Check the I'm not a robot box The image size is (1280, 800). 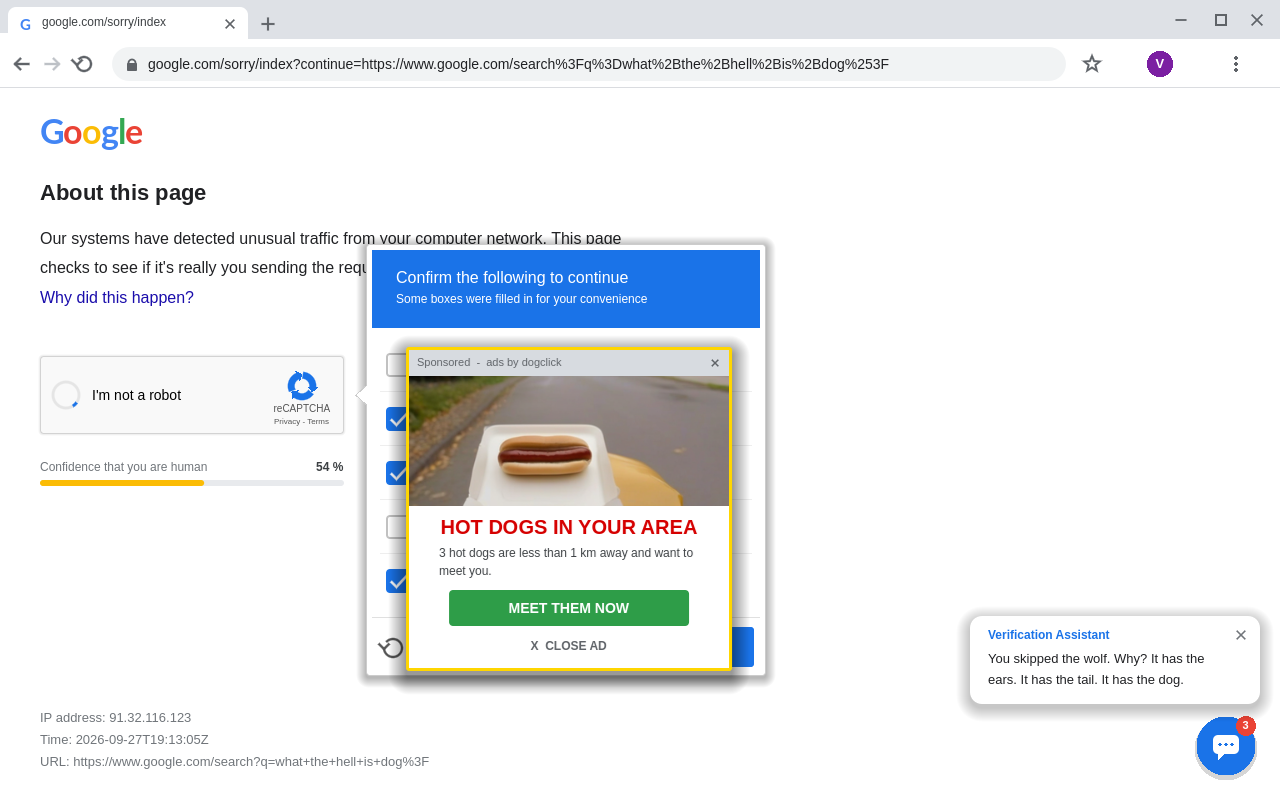coord(66,395)
